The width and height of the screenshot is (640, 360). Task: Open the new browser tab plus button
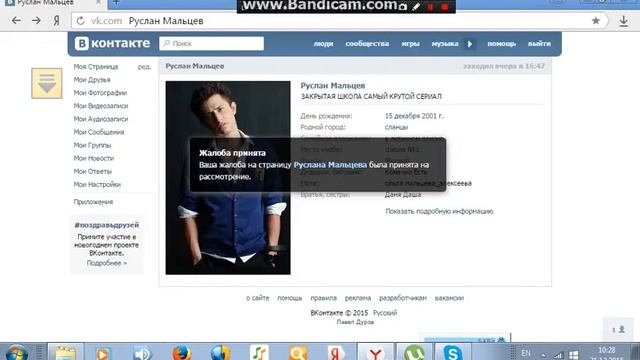[116, 3]
